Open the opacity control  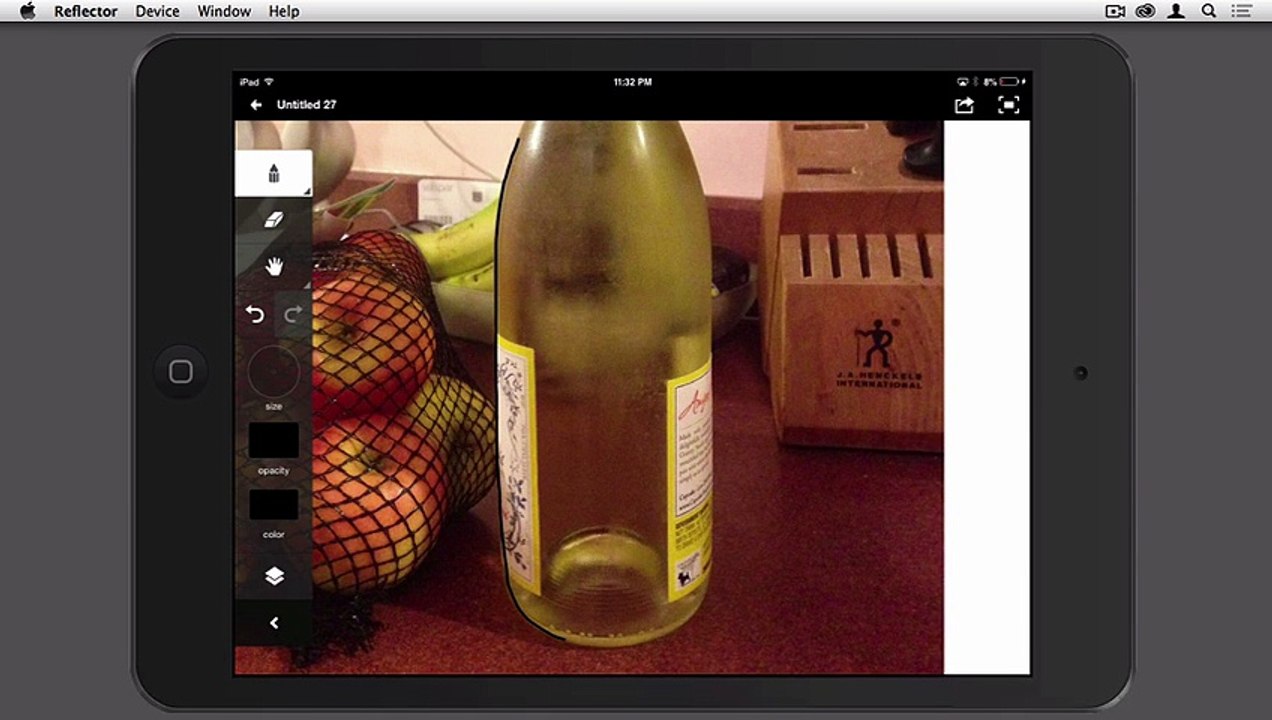click(273, 440)
